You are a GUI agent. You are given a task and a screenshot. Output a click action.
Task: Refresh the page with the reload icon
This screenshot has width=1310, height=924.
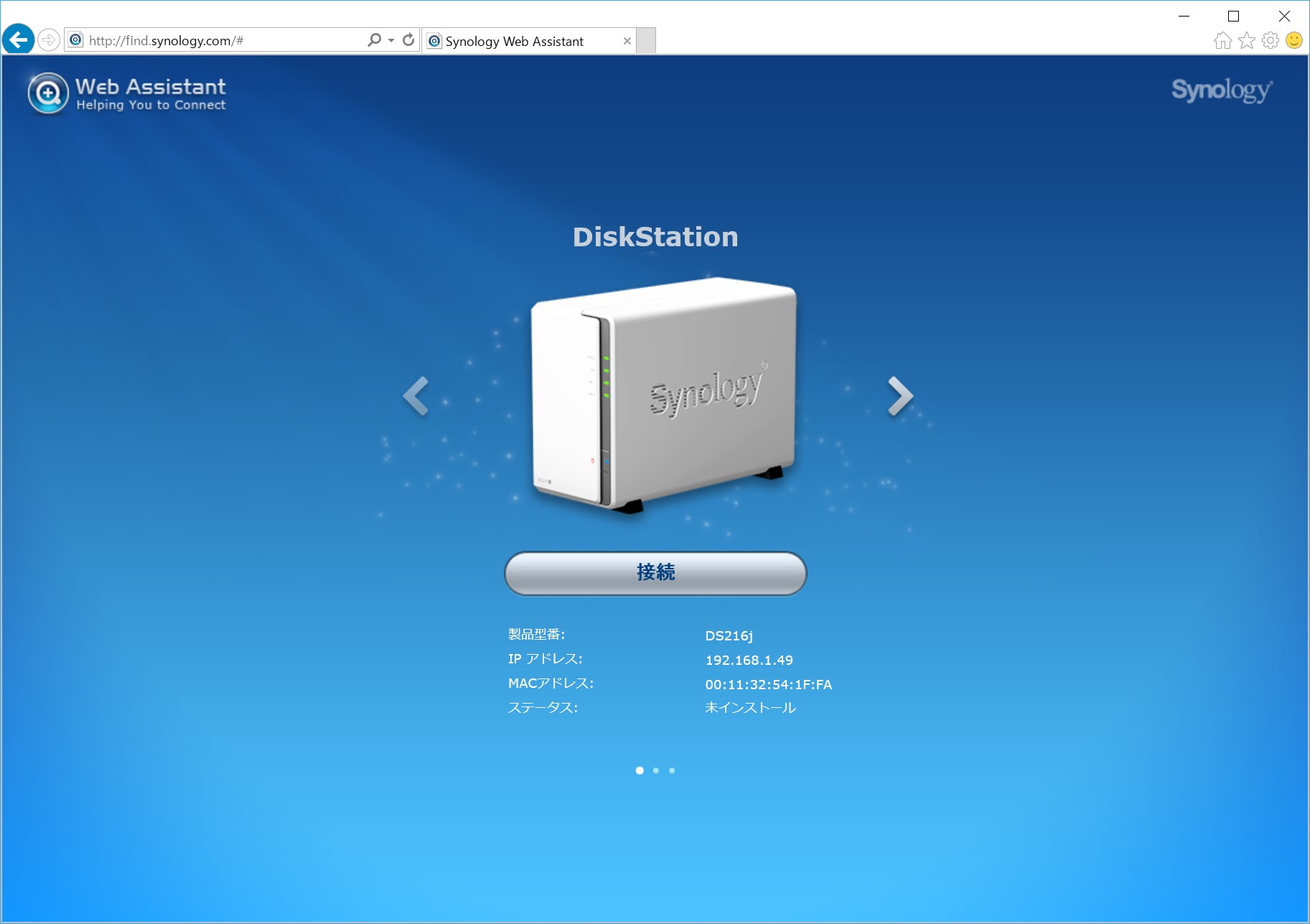tap(407, 40)
